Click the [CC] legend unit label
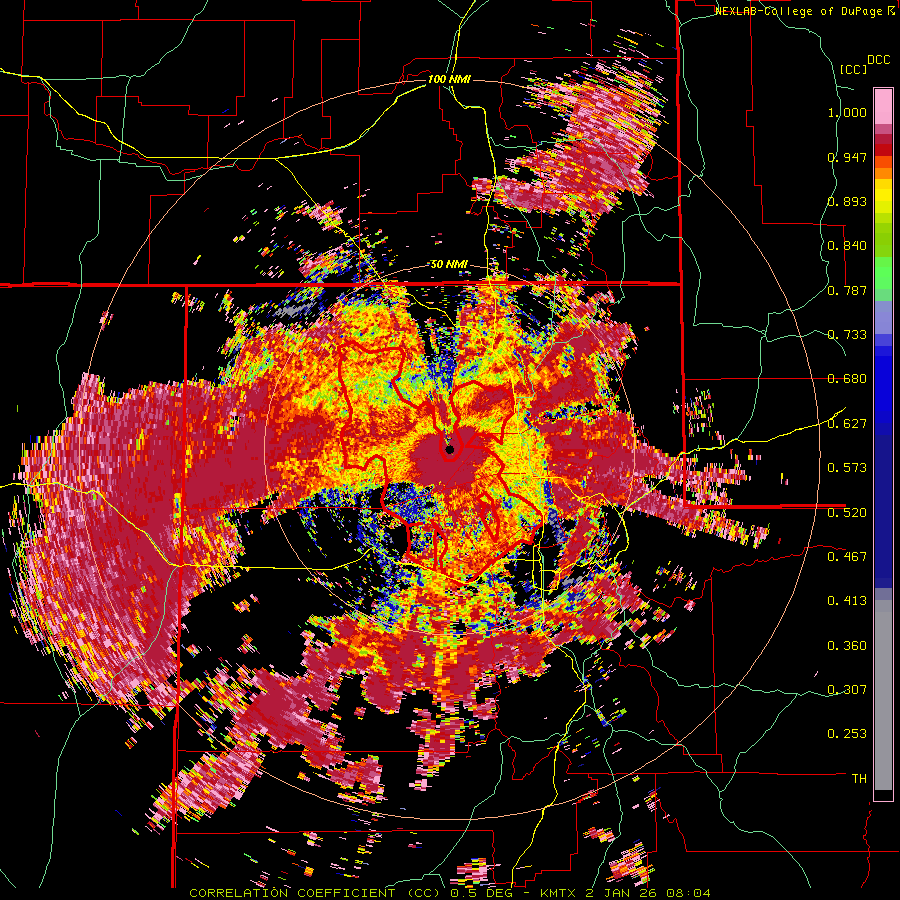Image resolution: width=900 pixels, height=900 pixels. [x=853, y=69]
